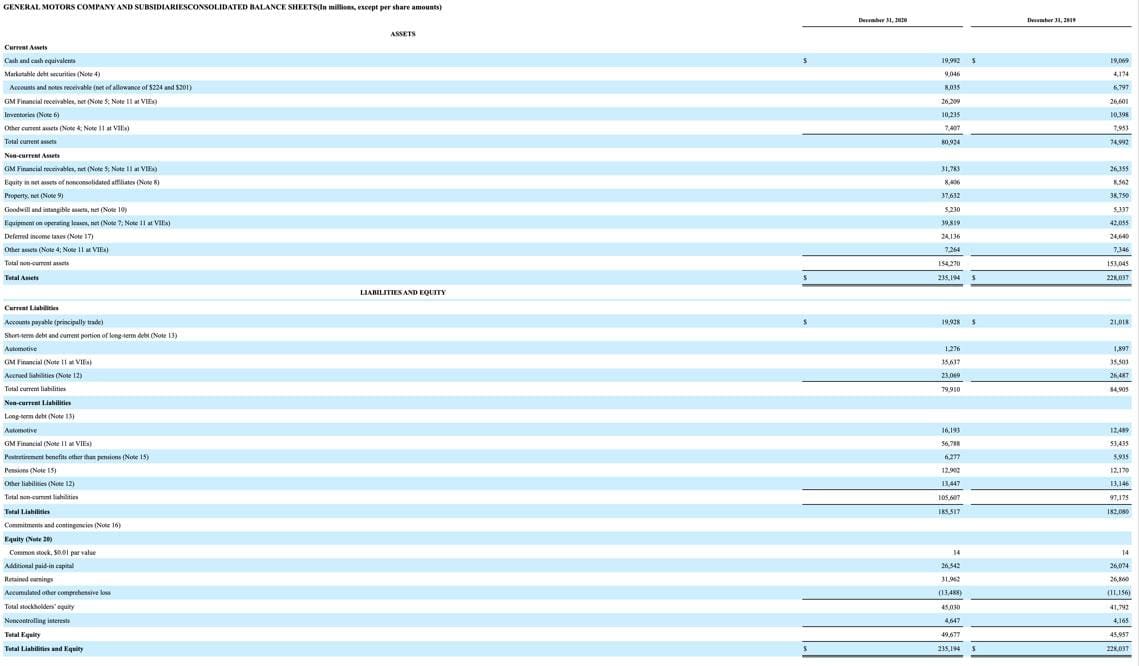Click 'Total Liabilities and Equity' label
This screenshot has height=666, width=1139.
pos(44,649)
